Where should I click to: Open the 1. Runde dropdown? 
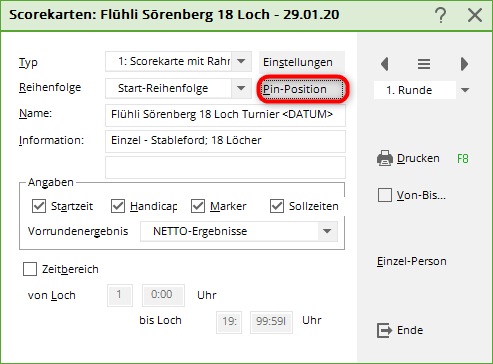tap(465, 90)
